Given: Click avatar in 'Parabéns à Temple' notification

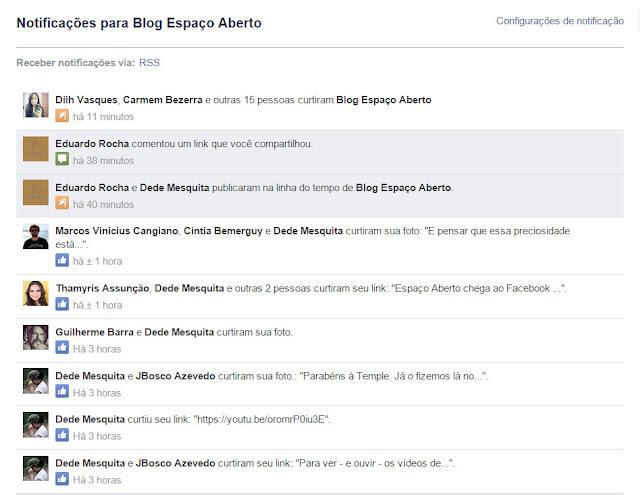Looking at the screenshot, I should [36, 381].
